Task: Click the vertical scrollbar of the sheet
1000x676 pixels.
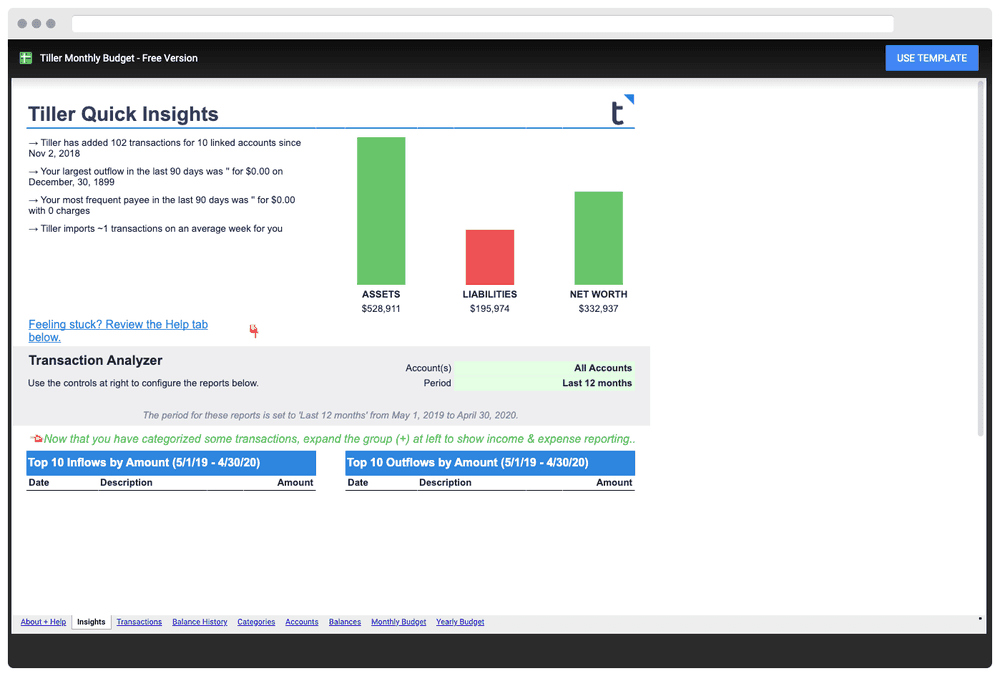Action: coord(981,258)
